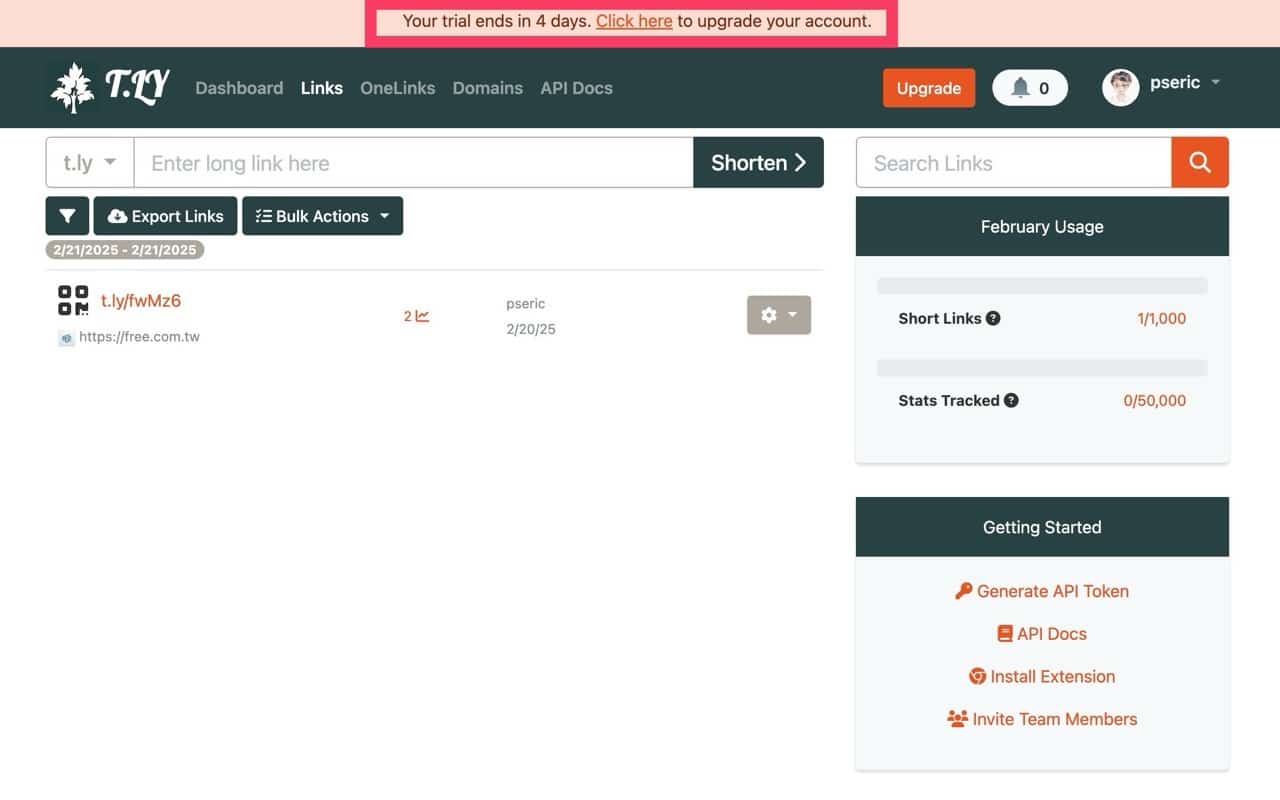Focus the 'Enter long link here' field

(413, 163)
